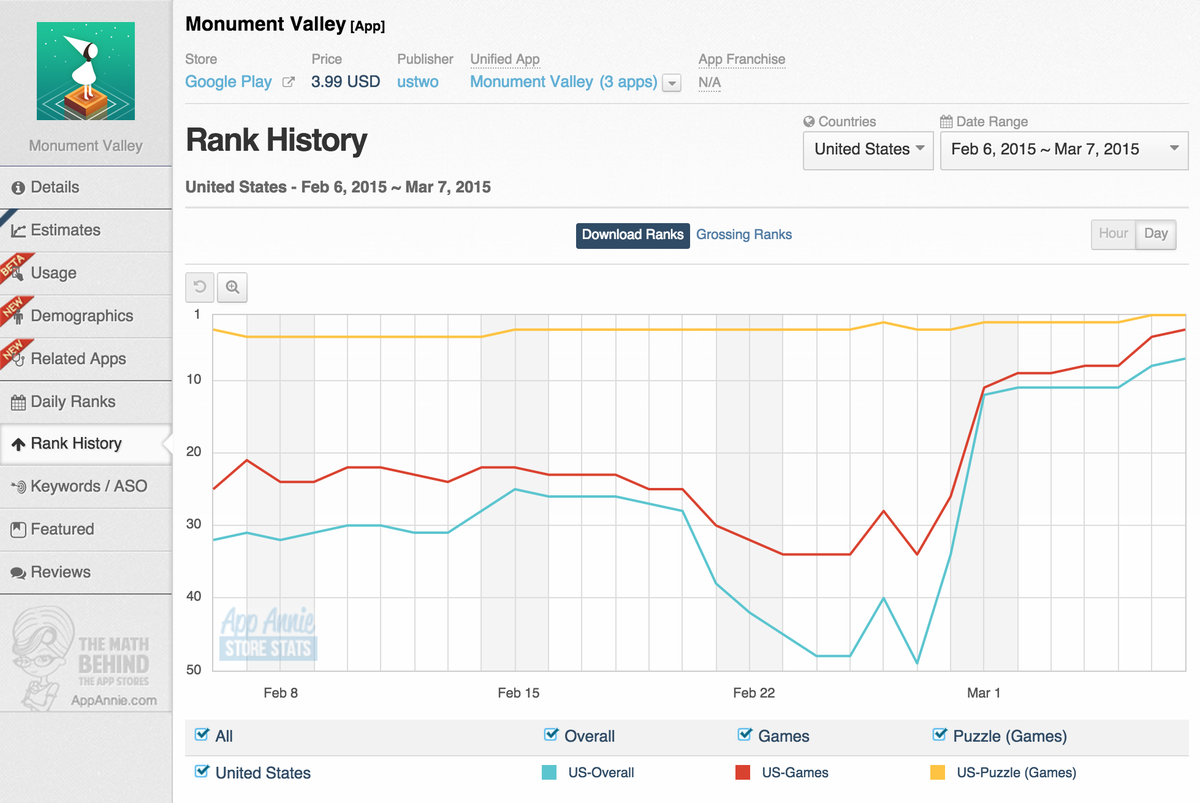
Task: Click the 3.99 USD price text
Action: click(x=346, y=82)
